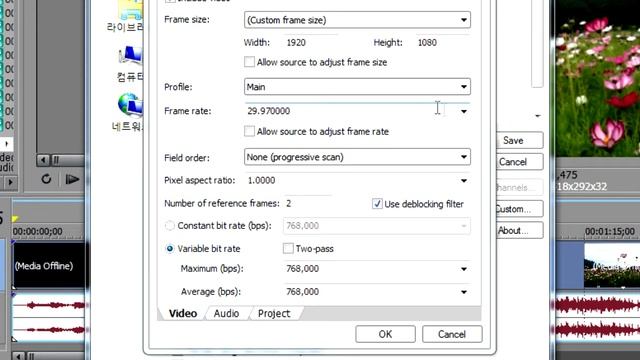Click Cancel beside the OK button

[452, 334]
